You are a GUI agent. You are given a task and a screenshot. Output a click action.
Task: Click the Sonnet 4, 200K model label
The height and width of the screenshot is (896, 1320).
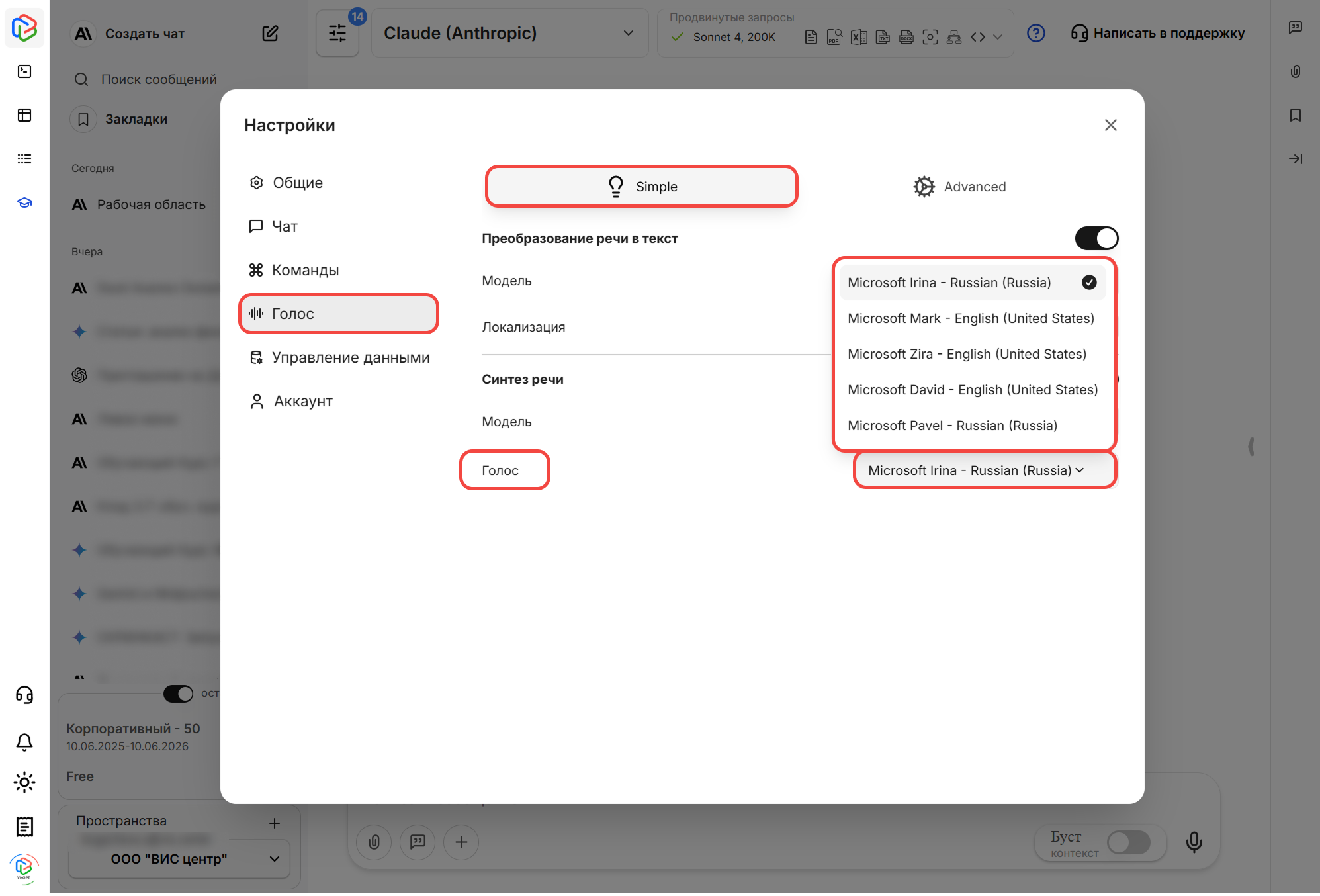coord(734,37)
